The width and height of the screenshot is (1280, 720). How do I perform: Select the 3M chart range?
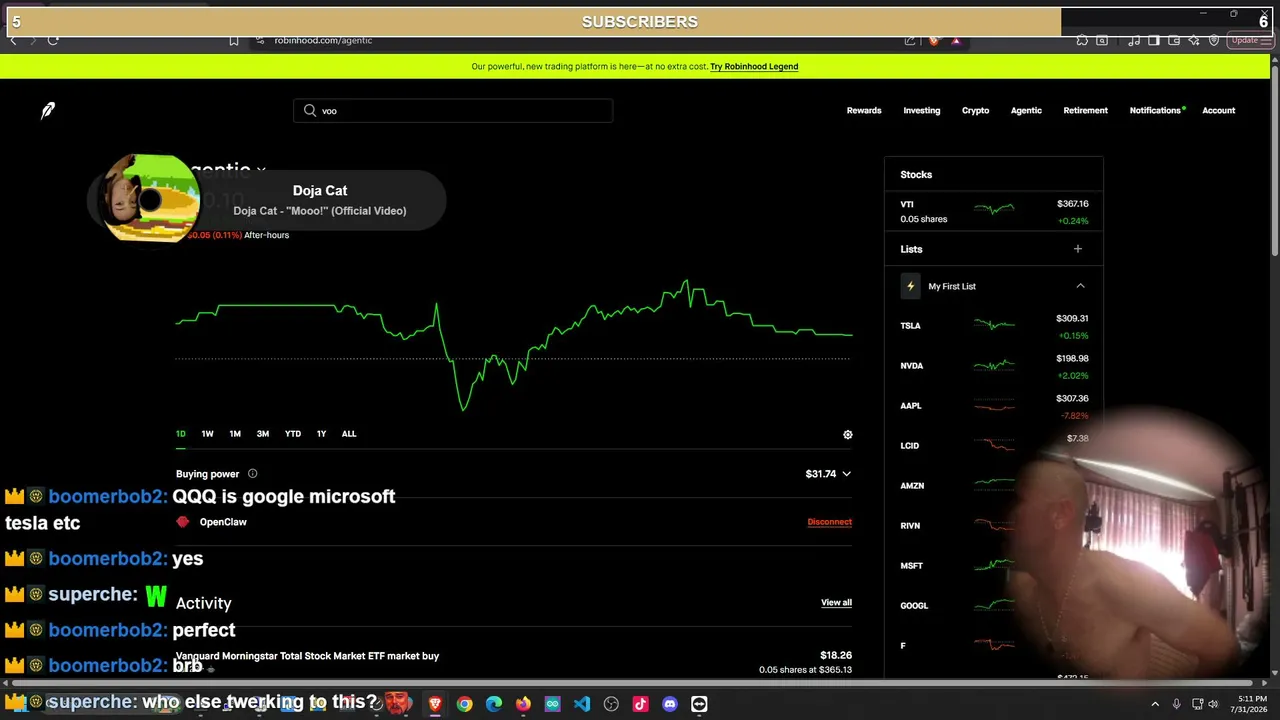tap(263, 434)
